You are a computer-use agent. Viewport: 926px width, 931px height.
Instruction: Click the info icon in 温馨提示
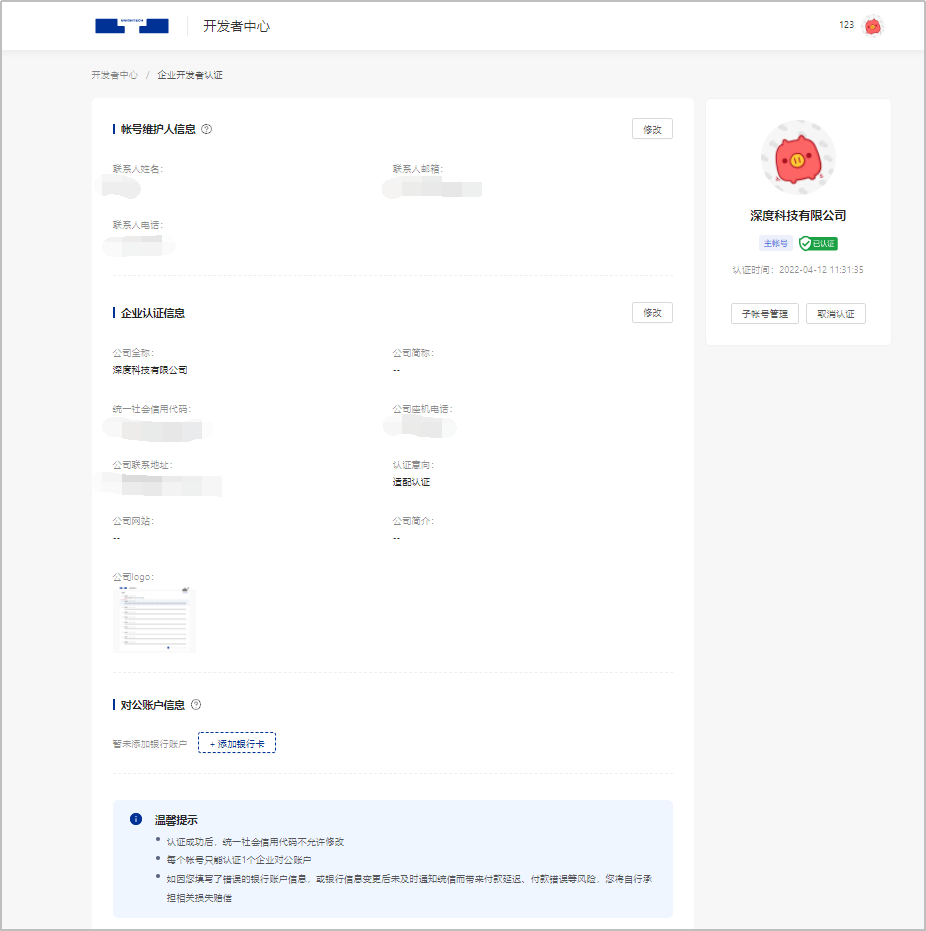[136, 819]
